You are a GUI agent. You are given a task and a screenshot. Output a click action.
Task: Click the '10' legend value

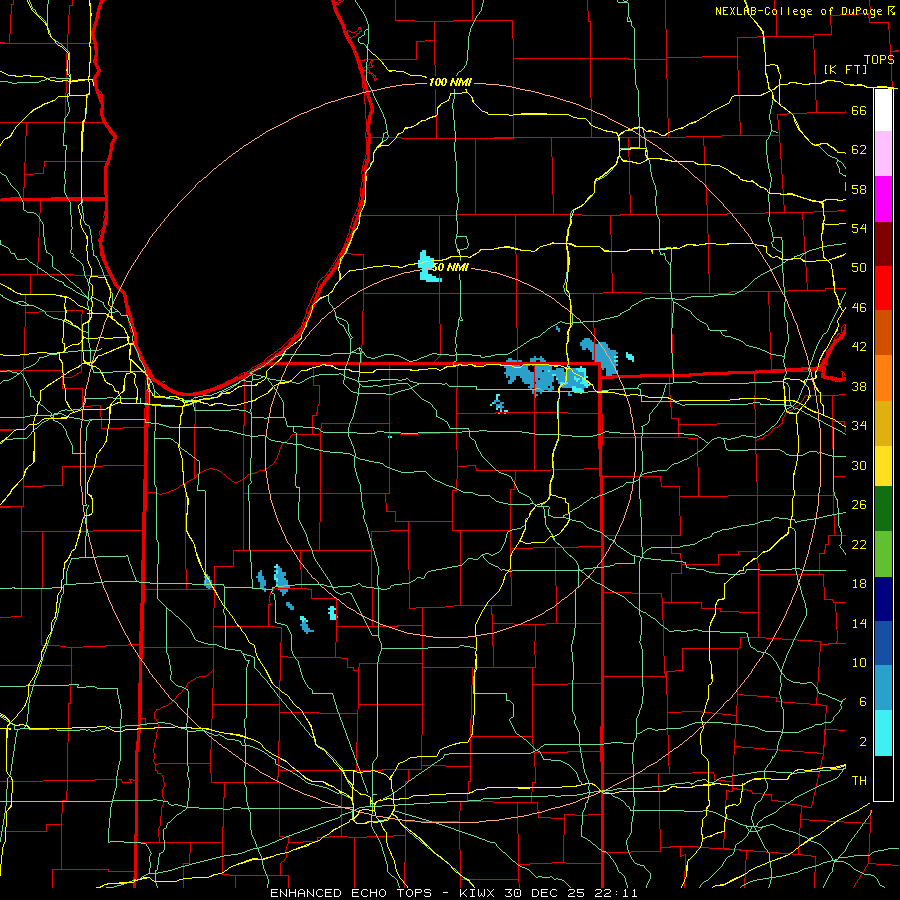click(859, 662)
